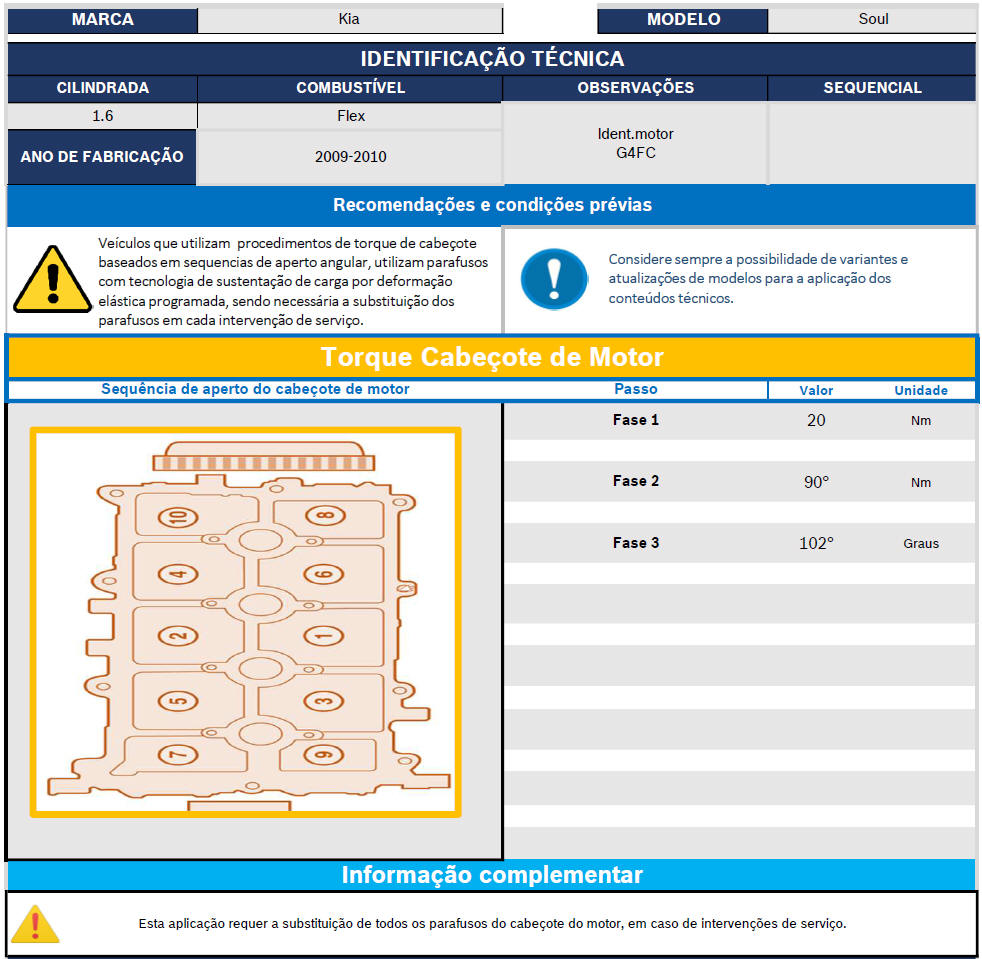Click the small warning triangle in Informação complementar

35,923
